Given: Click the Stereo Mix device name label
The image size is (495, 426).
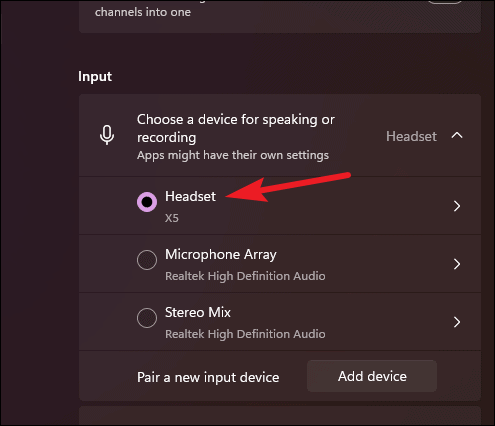Looking at the screenshot, I should 198,313.
